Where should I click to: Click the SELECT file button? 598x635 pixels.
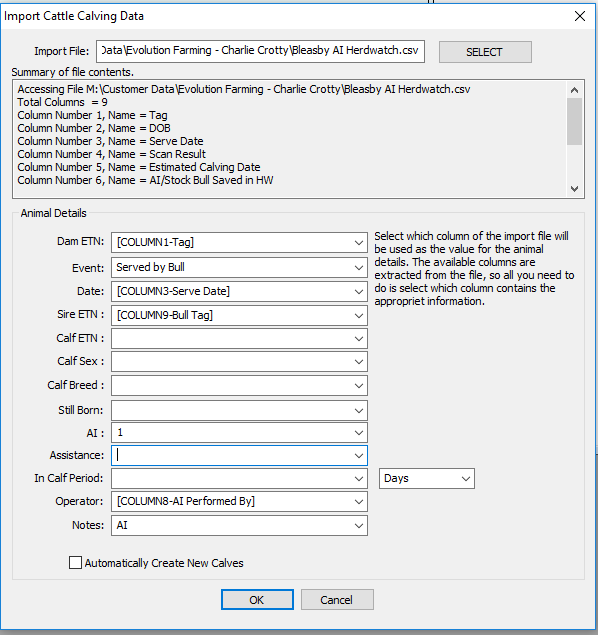(x=485, y=52)
